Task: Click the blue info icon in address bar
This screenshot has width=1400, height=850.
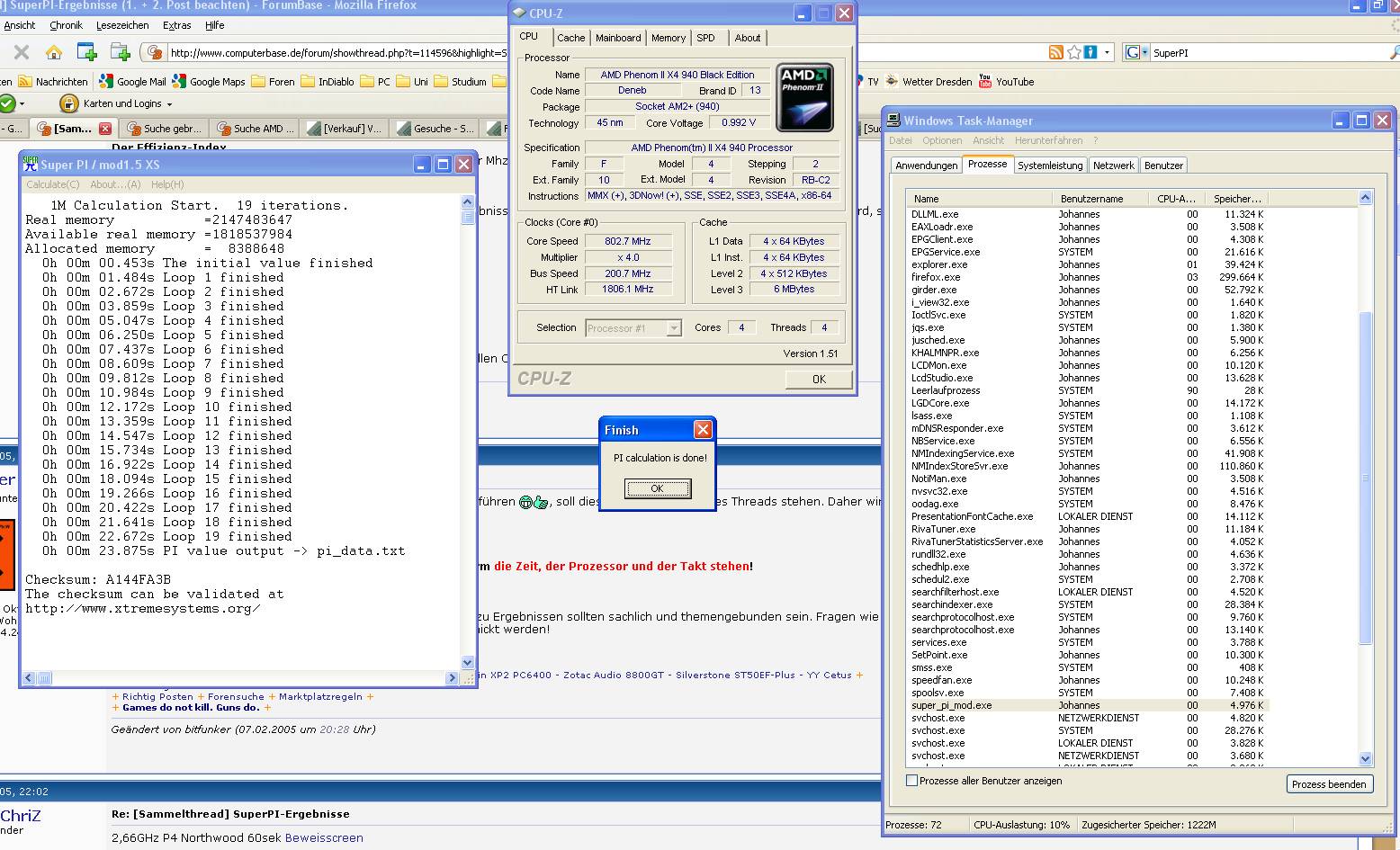Action: coord(1090,52)
